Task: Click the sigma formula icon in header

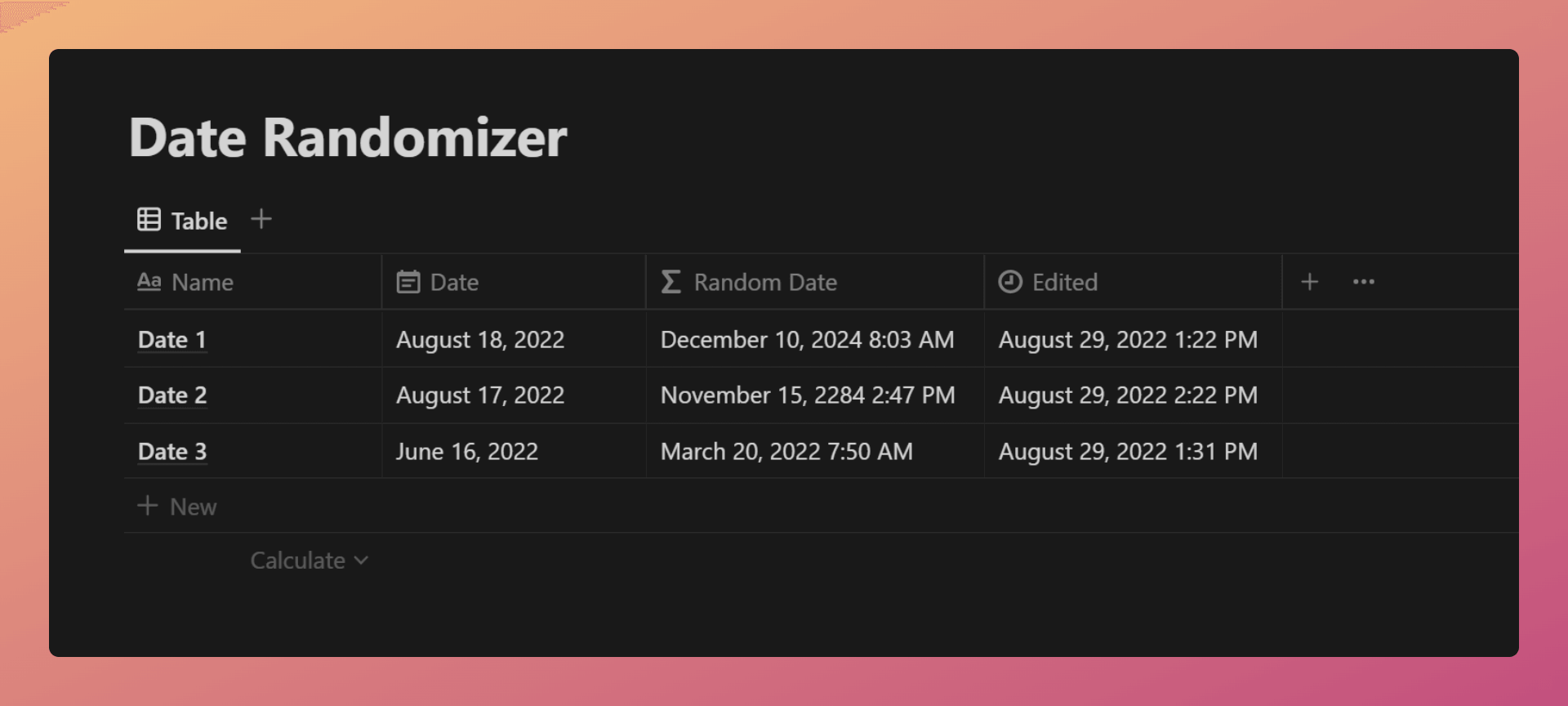Action: 670,282
